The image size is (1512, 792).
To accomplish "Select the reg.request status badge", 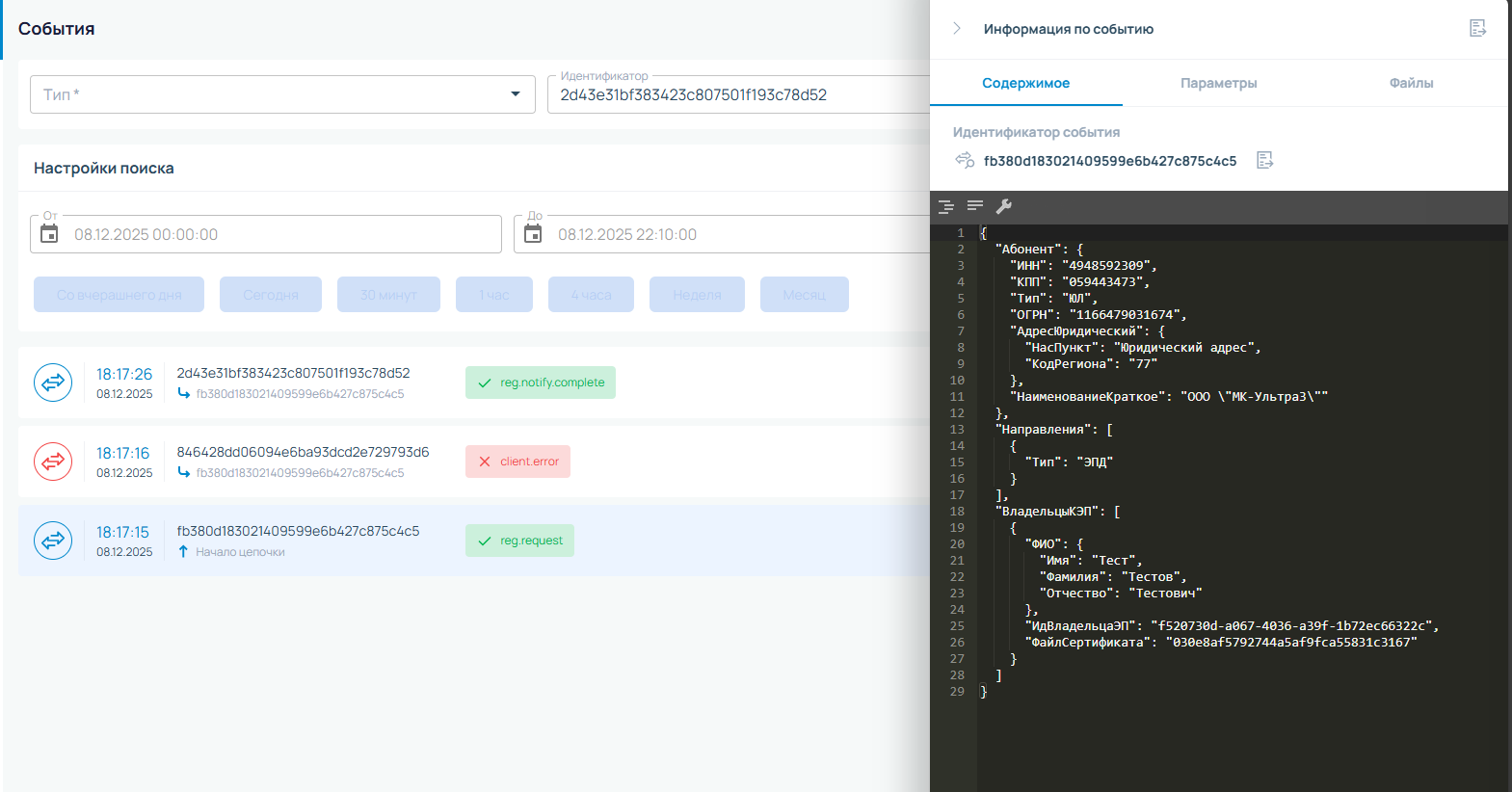I will pyautogui.click(x=519, y=541).
